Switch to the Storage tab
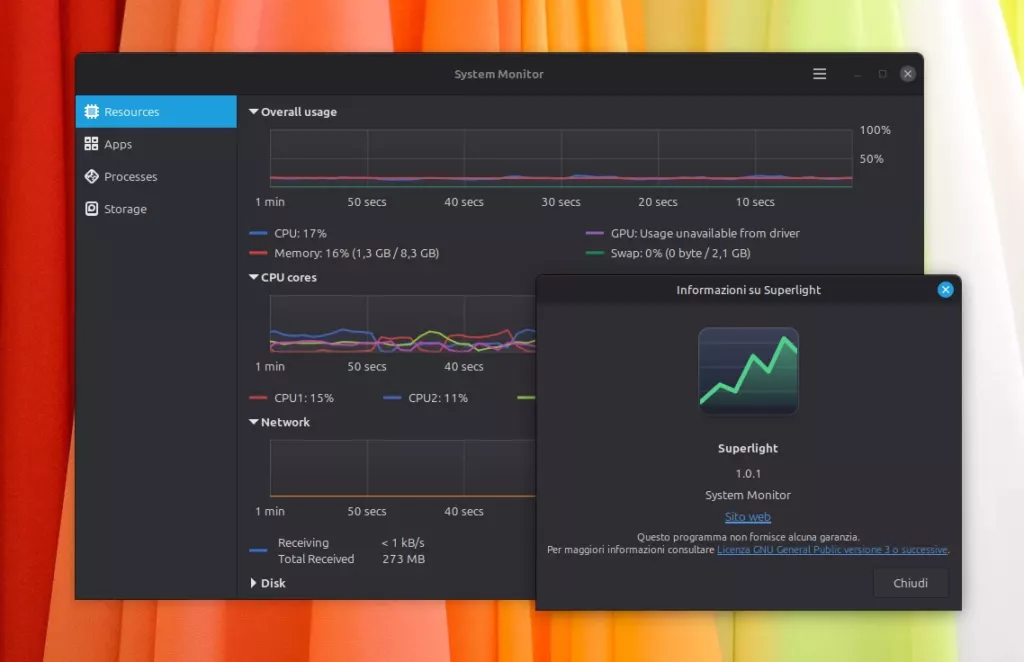 click(x=156, y=208)
